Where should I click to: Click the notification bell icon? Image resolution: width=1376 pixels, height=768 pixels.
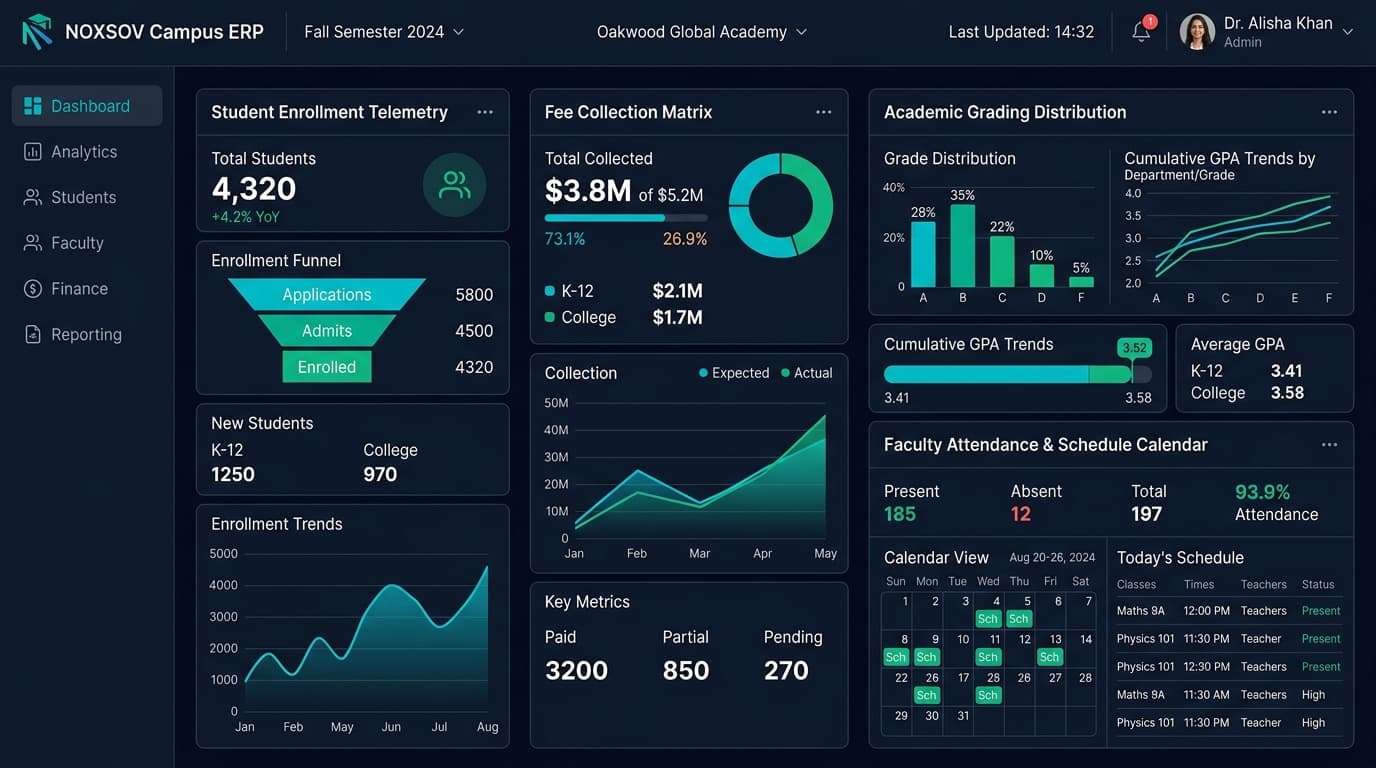1141,31
